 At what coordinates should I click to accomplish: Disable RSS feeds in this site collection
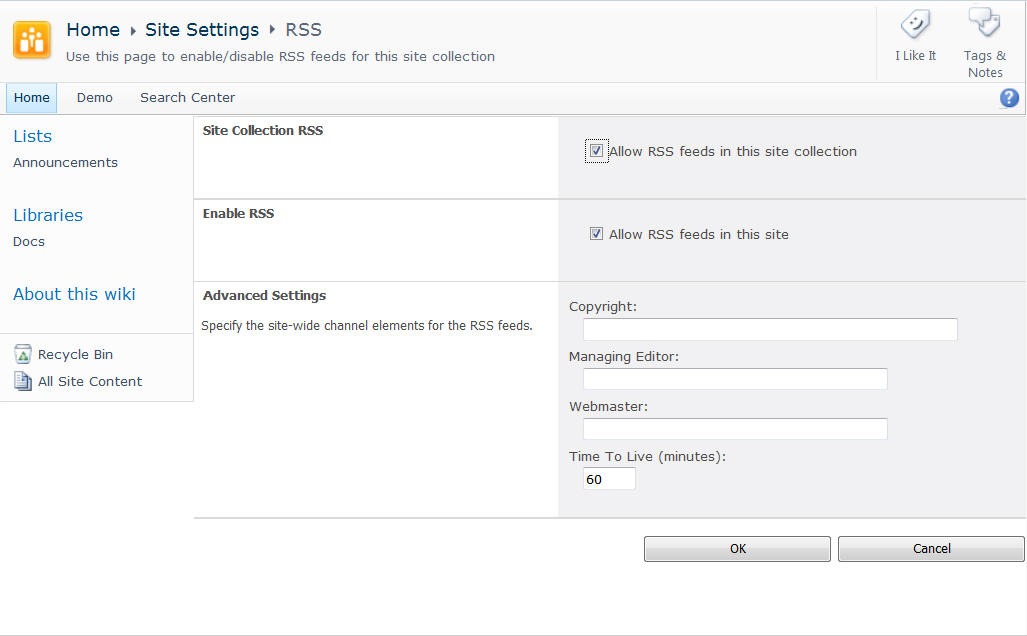[596, 150]
